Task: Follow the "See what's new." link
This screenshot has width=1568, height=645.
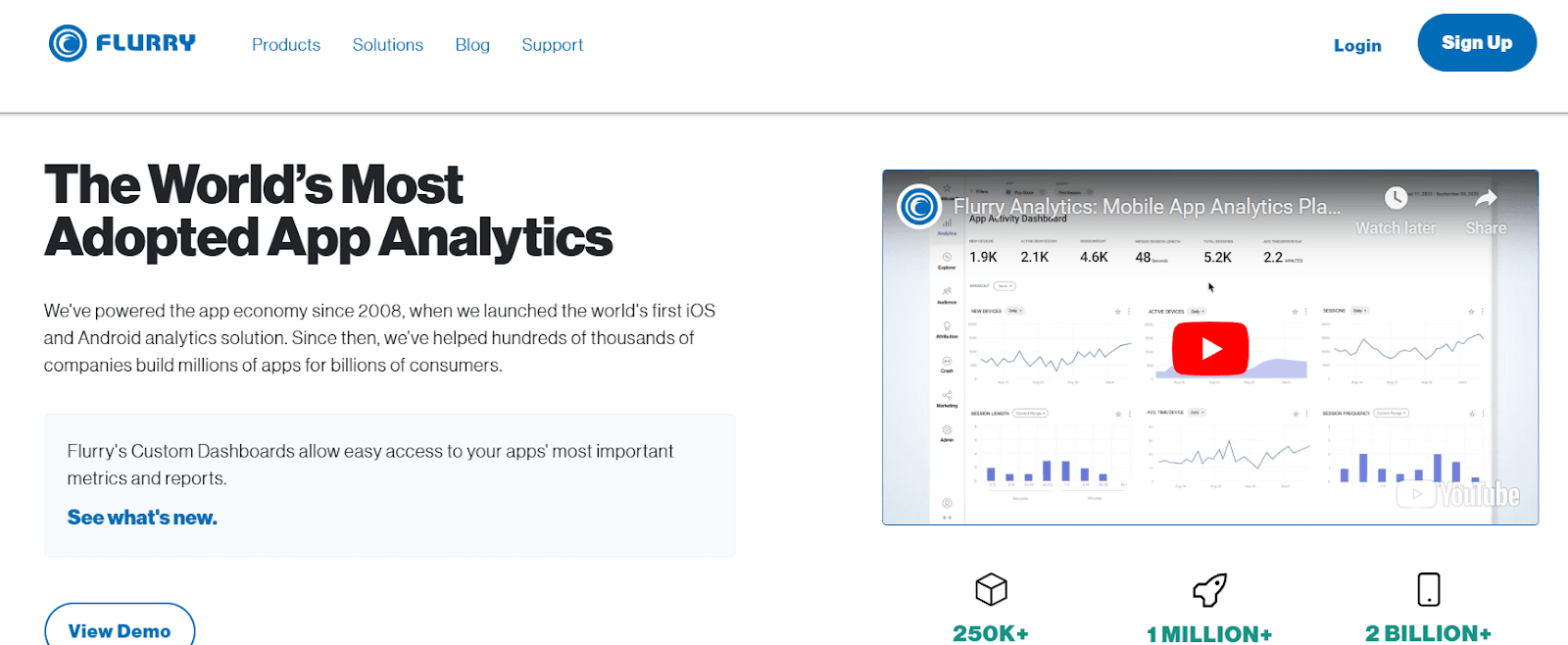Action: pyautogui.click(x=142, y=518)
